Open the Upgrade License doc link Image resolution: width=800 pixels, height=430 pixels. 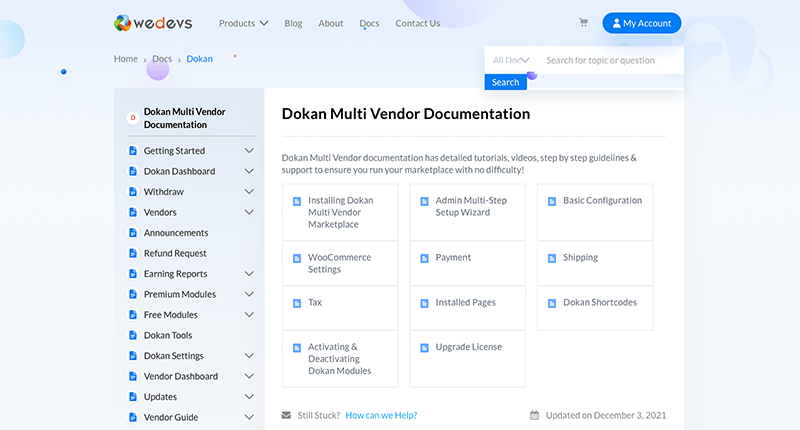[468, 347]
